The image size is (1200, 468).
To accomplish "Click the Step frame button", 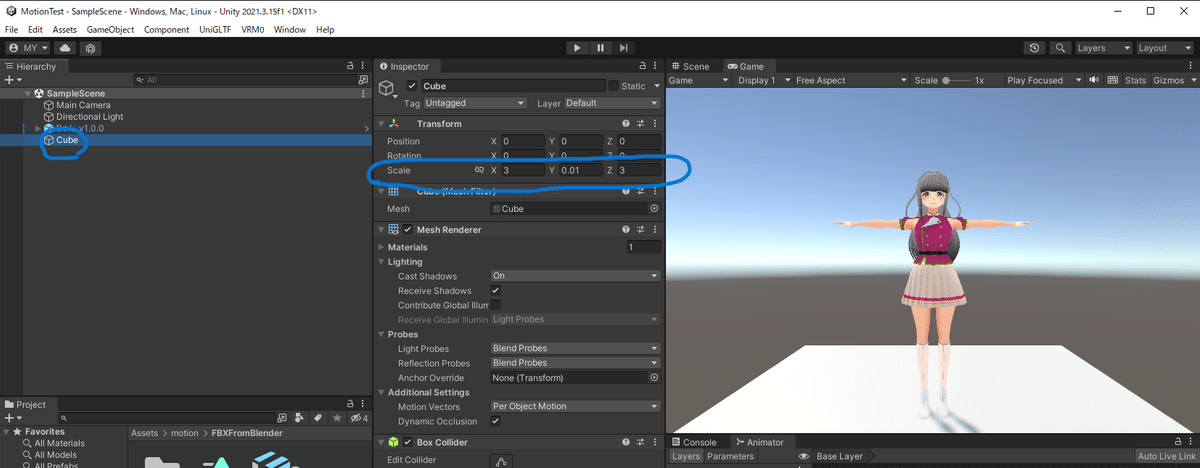I will [x=623, y=48].
